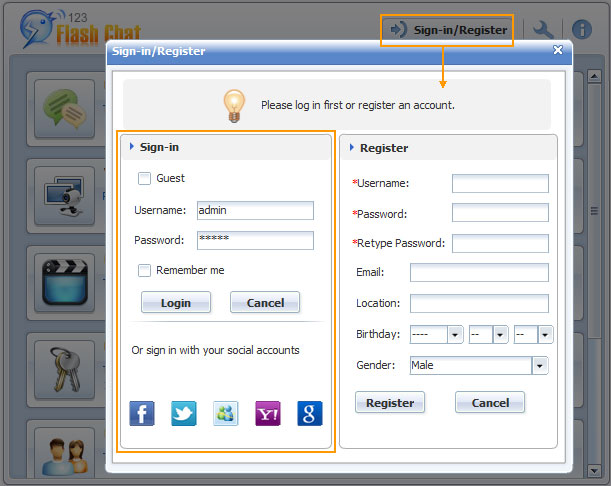Sign in with the Twitter icon
611x486 pixels.
click(184, 413)
